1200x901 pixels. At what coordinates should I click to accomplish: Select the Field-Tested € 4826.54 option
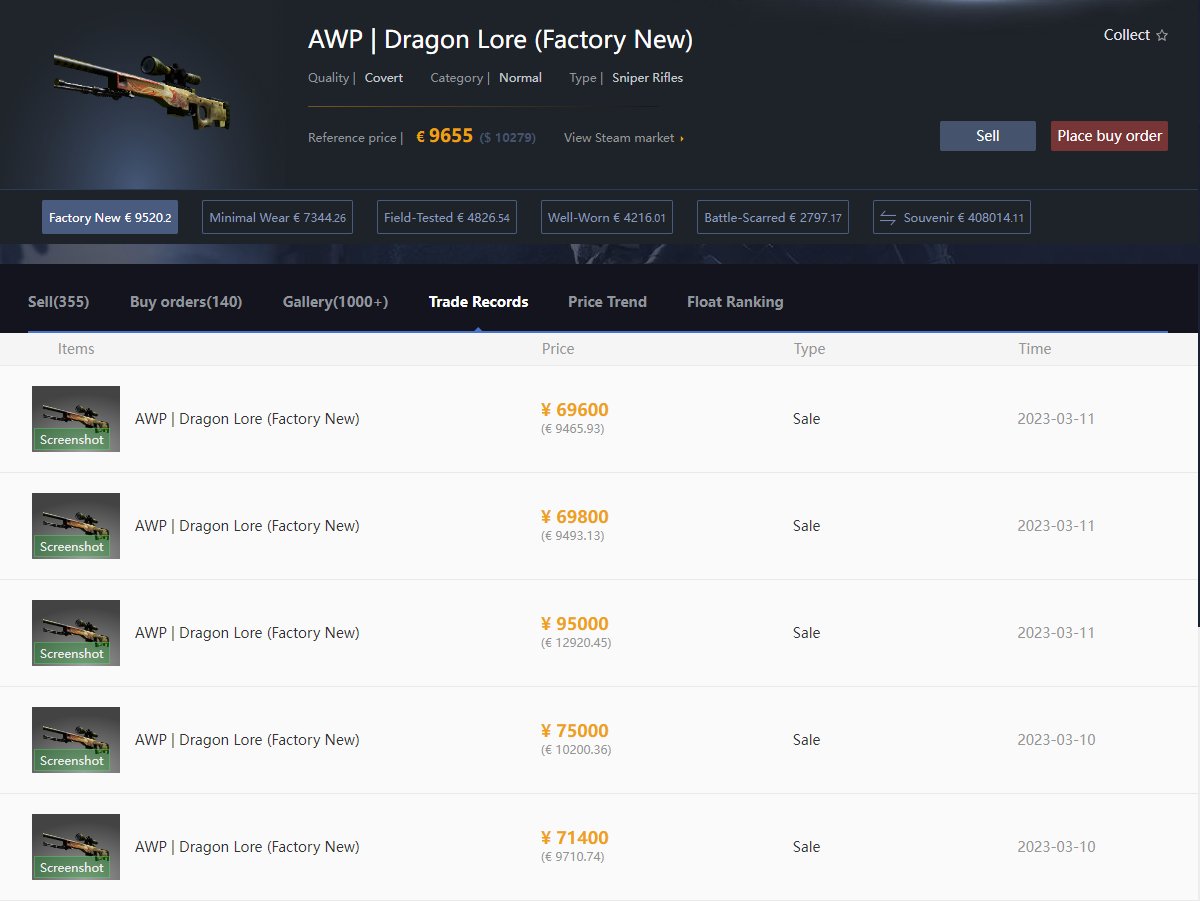click(447, 217)
